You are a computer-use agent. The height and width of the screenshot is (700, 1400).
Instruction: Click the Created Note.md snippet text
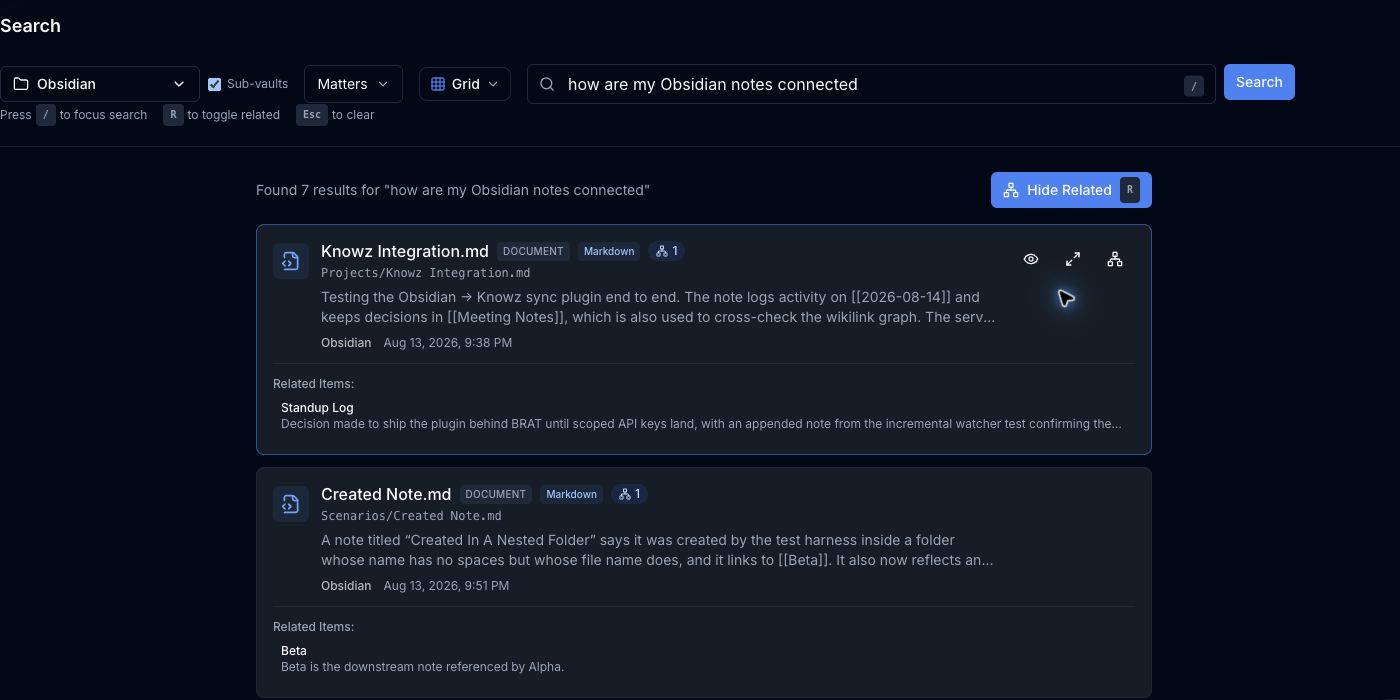(x=657, y=550)
